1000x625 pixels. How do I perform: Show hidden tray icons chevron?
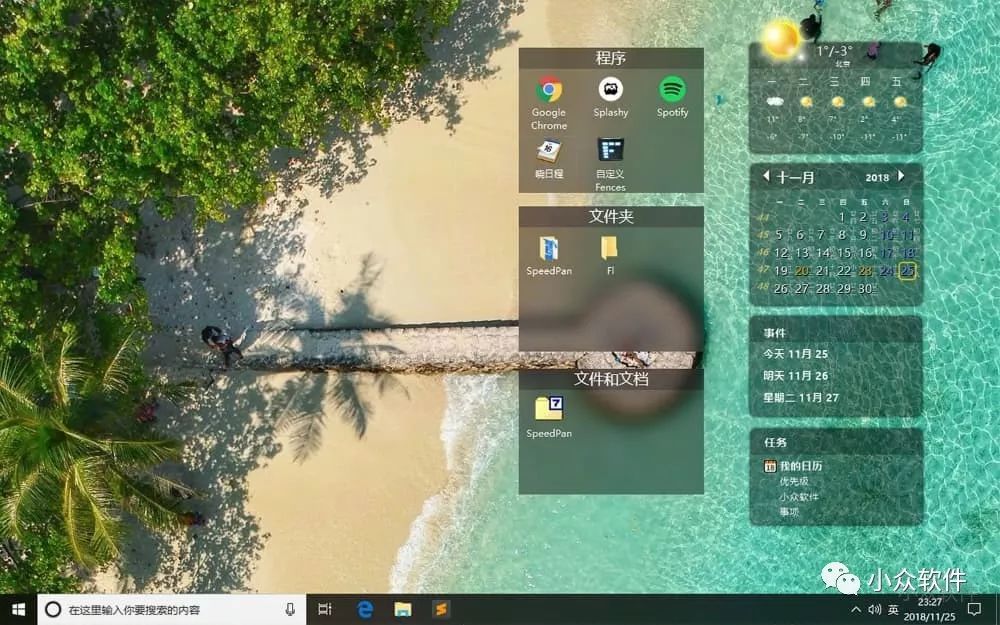856,610
